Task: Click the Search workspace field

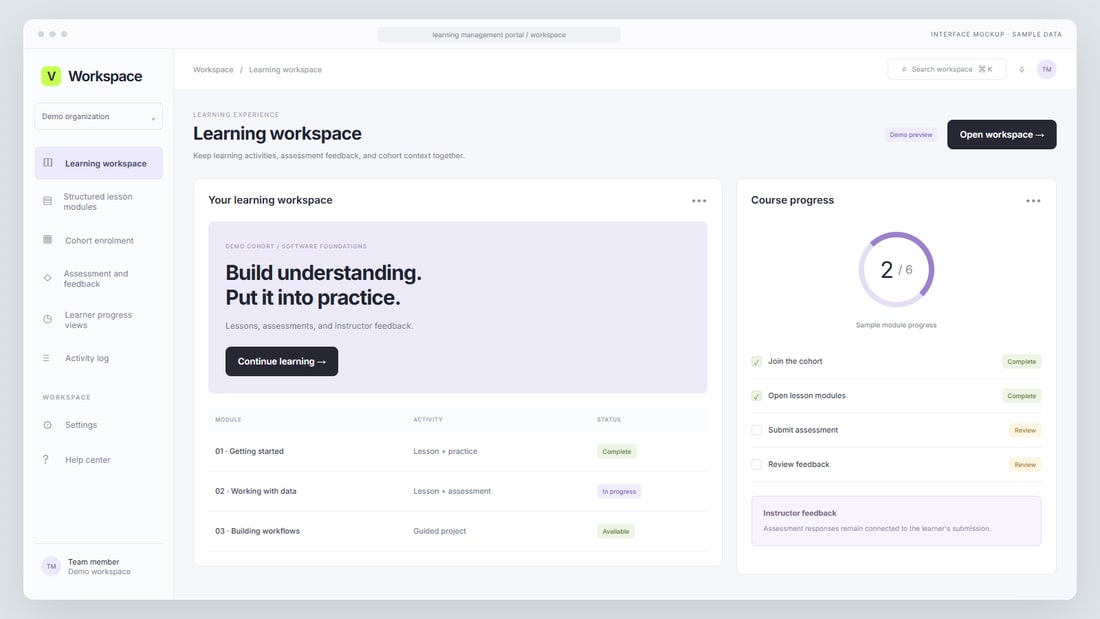Action: click(946, 69)
